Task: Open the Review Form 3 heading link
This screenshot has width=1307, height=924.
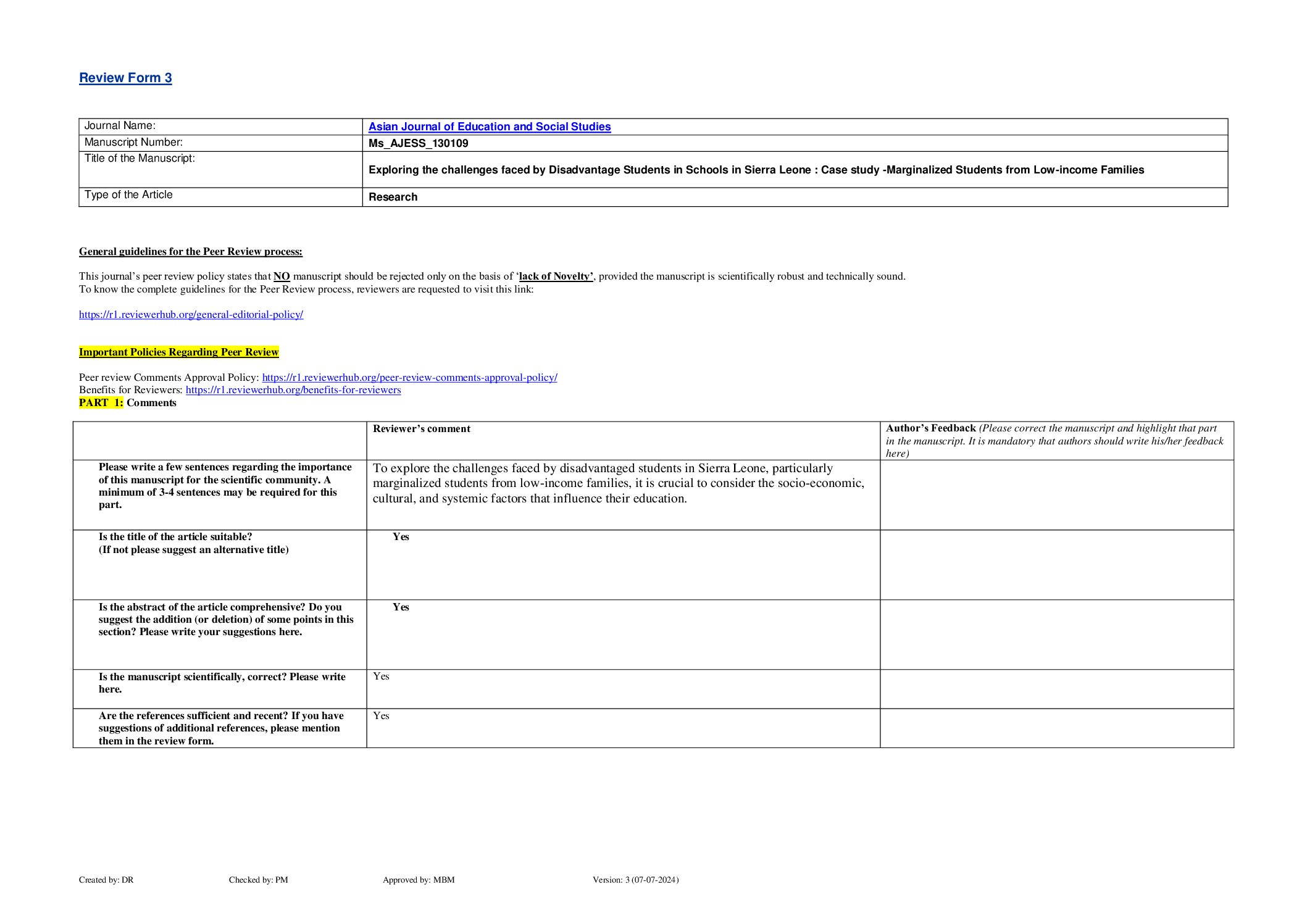Action: 125,78
